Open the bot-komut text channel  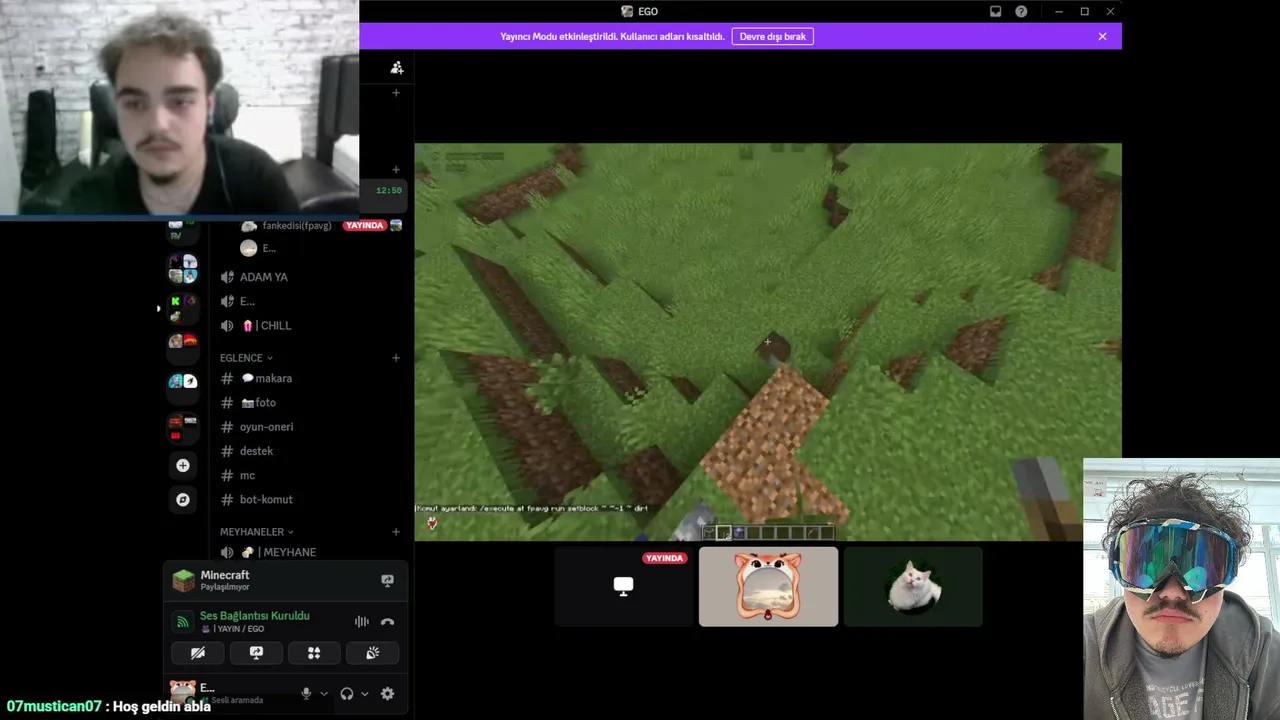pyautogui.click(x=310, y=499)
